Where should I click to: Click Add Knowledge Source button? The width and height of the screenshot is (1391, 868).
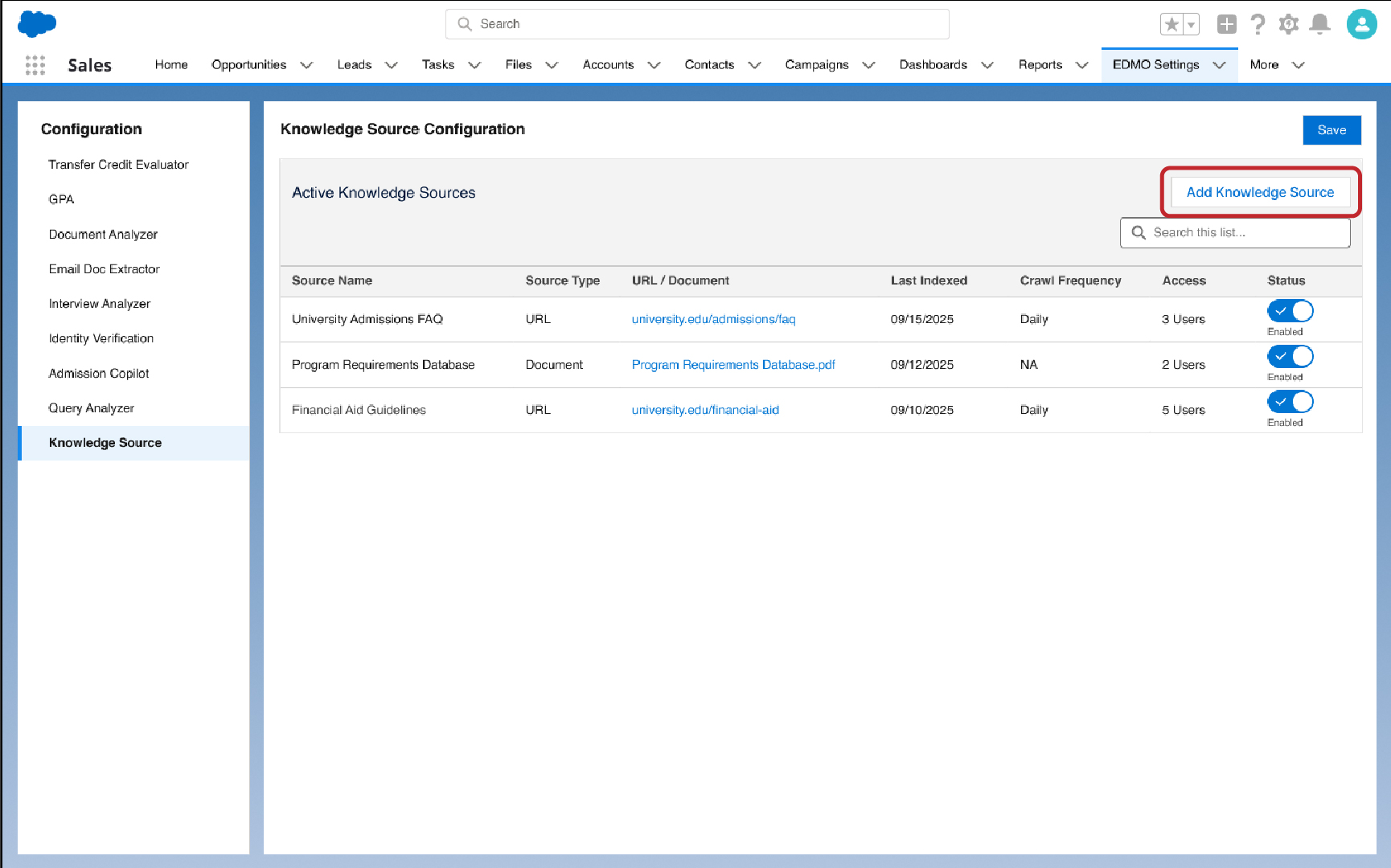click(x=1260, y=192)
